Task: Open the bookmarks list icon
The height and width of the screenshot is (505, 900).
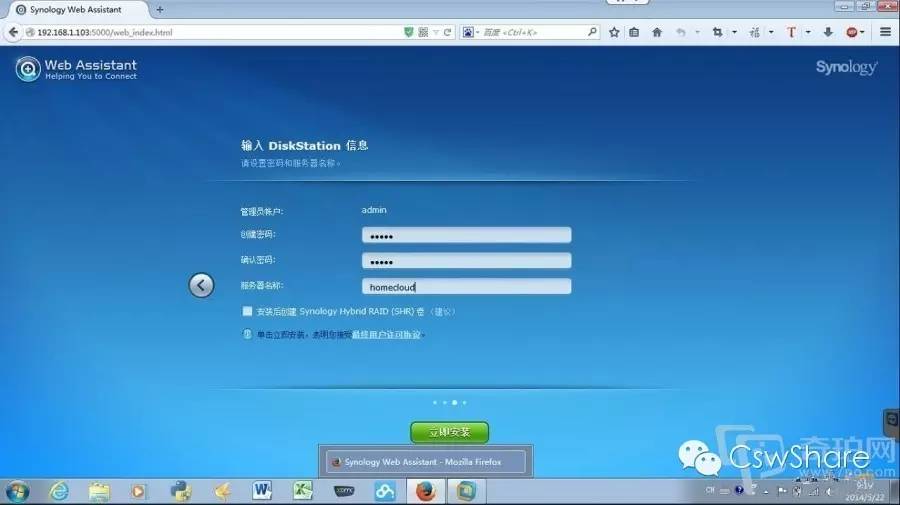Action: click(x=634, y=32)
